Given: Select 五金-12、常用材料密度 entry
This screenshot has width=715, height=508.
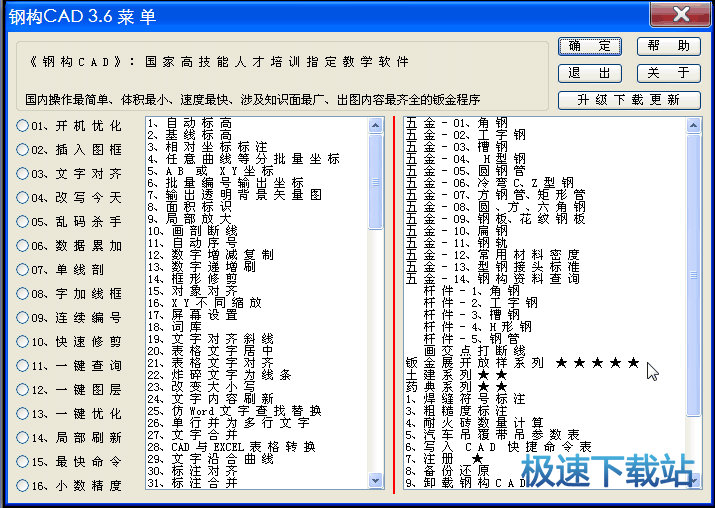Looking at the screenshot, I should (x=492, y=254).
